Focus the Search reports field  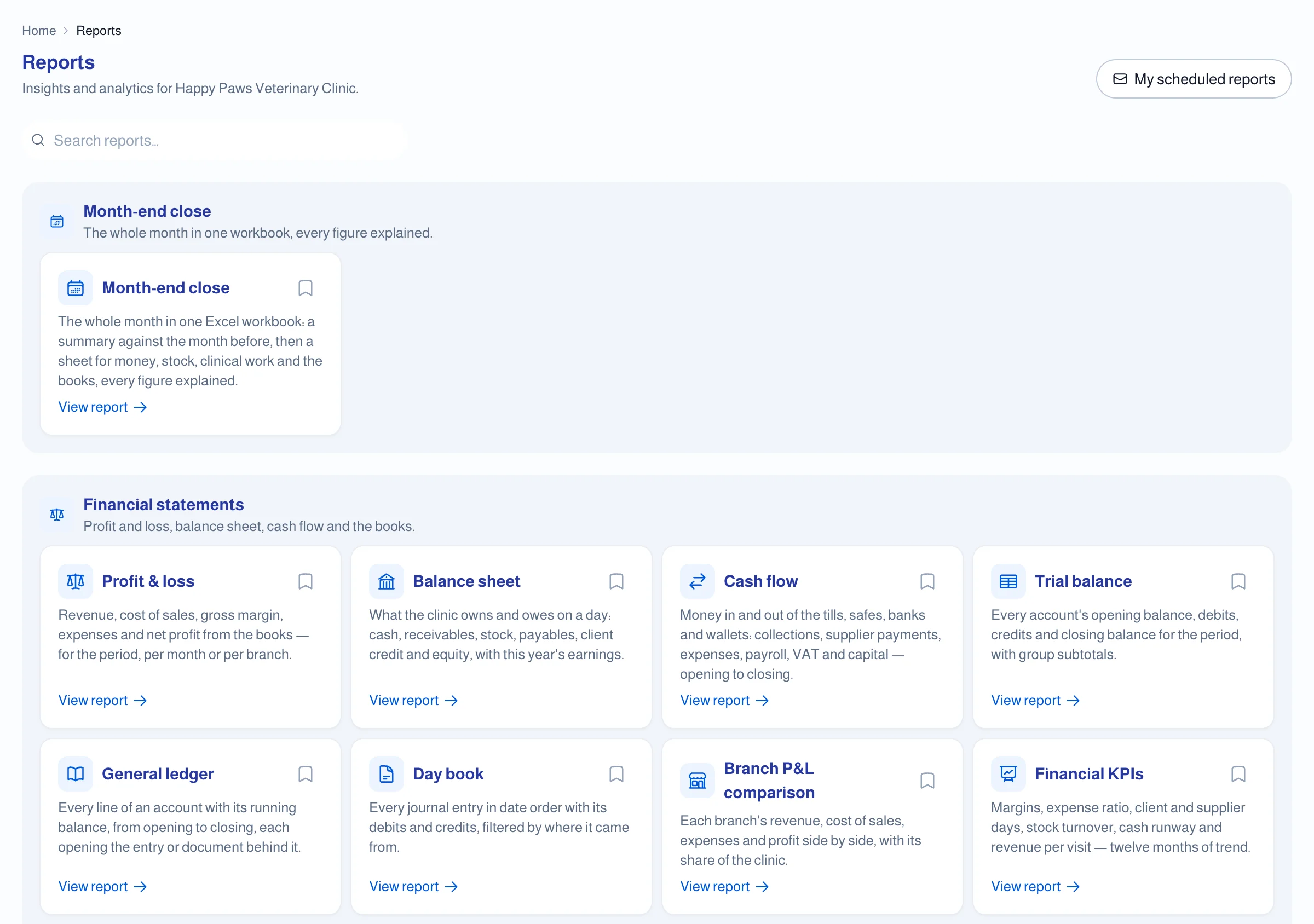pyautogui.click(x=215, y=140)
